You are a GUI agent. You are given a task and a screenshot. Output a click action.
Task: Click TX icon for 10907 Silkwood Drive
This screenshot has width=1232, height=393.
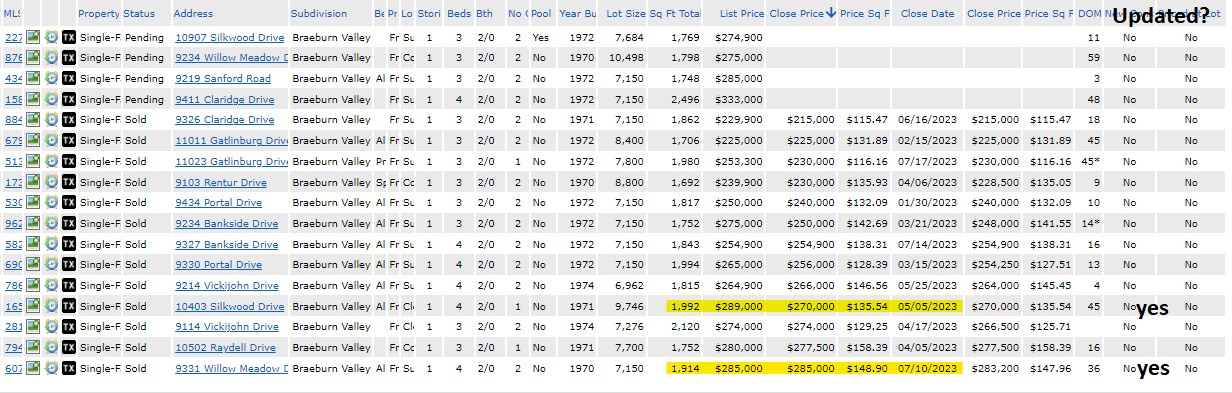click(x=69, y=37)
